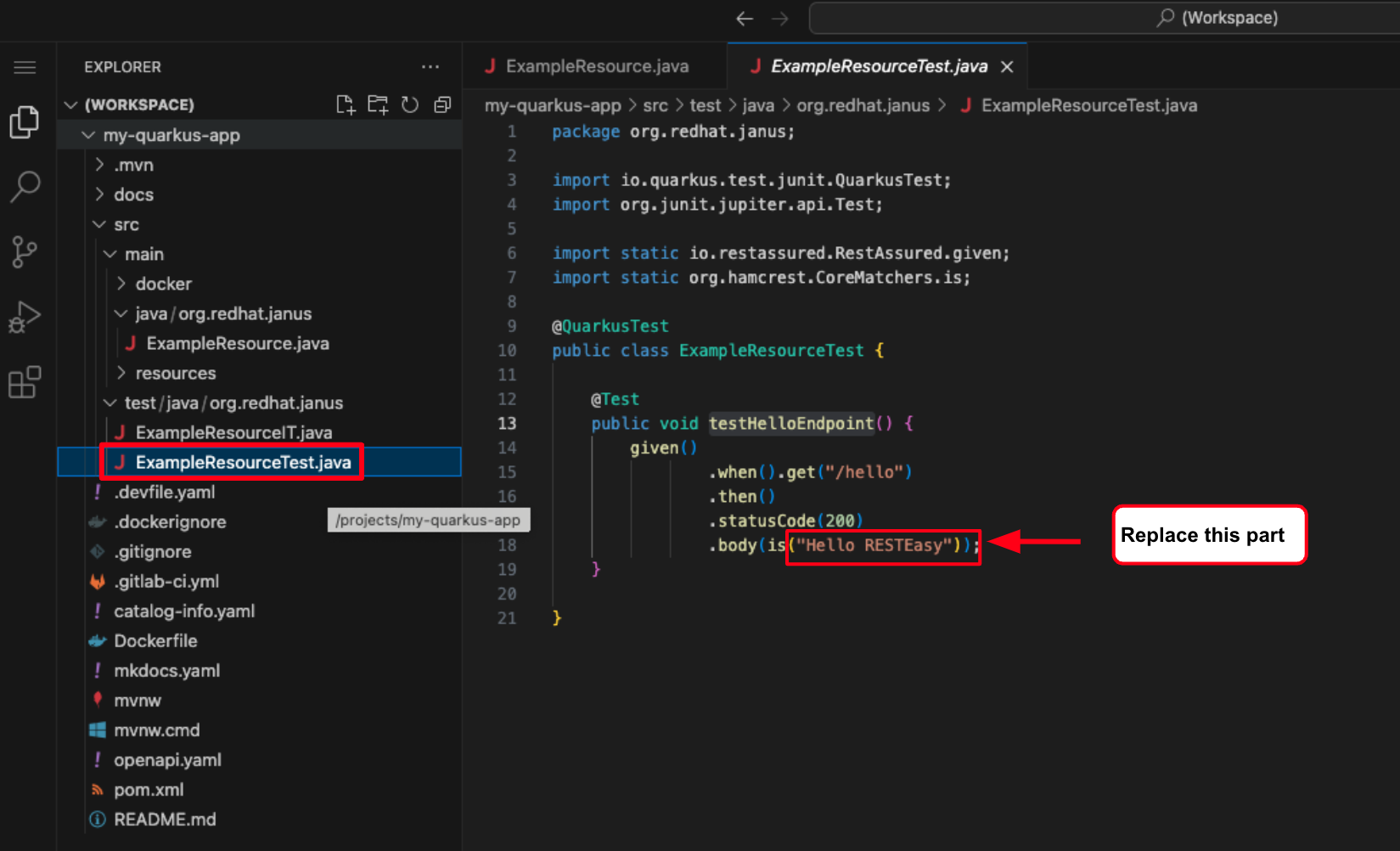
Task: Open the README.md file
Action: (259, 819)
